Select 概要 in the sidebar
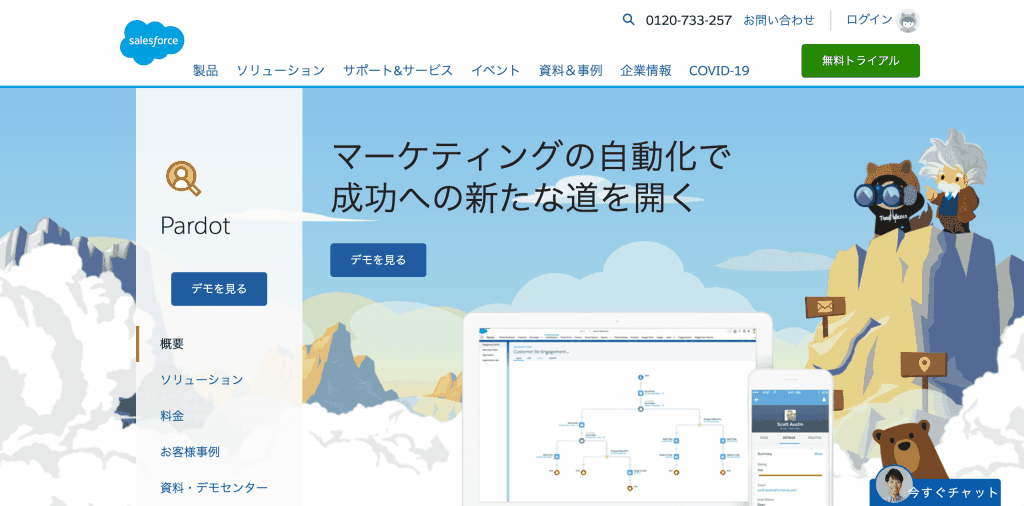Viewport: 1024px width, 506px height. point(172,343)
